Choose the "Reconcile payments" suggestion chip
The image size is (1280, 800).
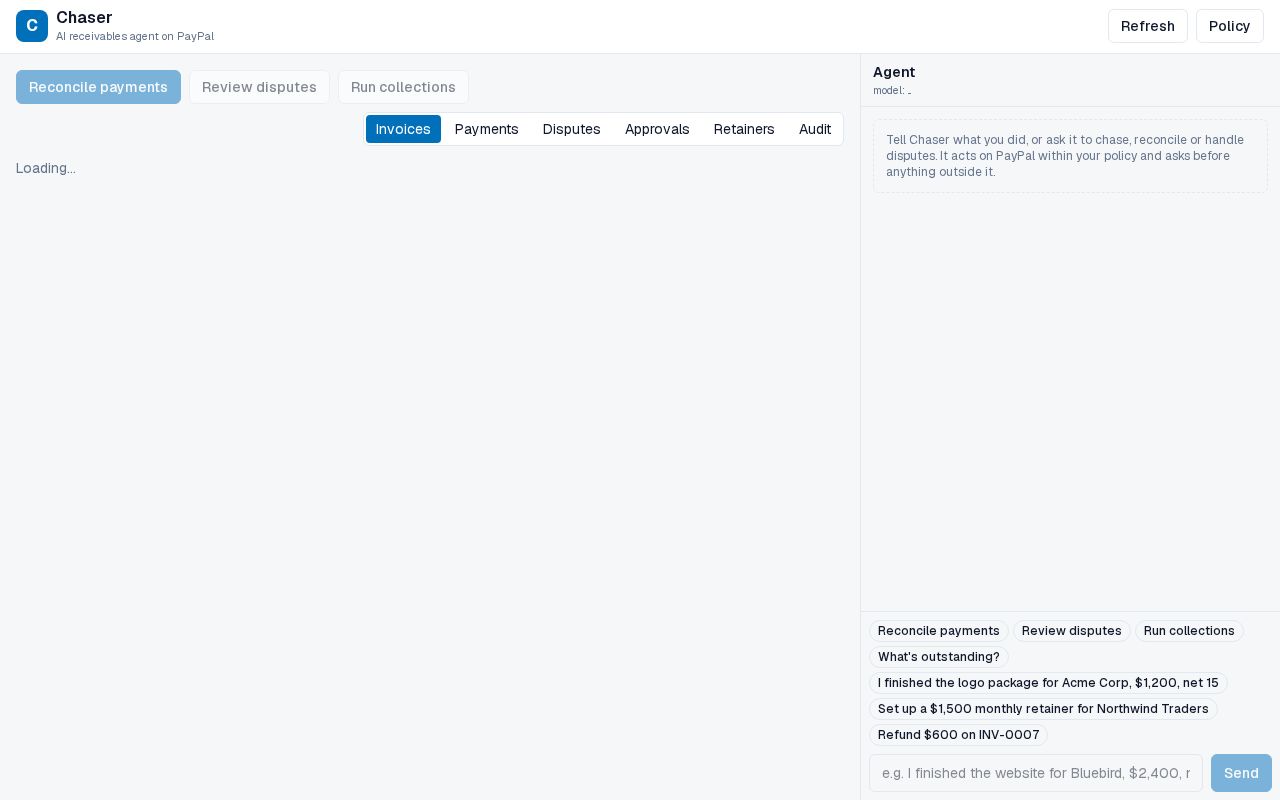tap(939, 631)
